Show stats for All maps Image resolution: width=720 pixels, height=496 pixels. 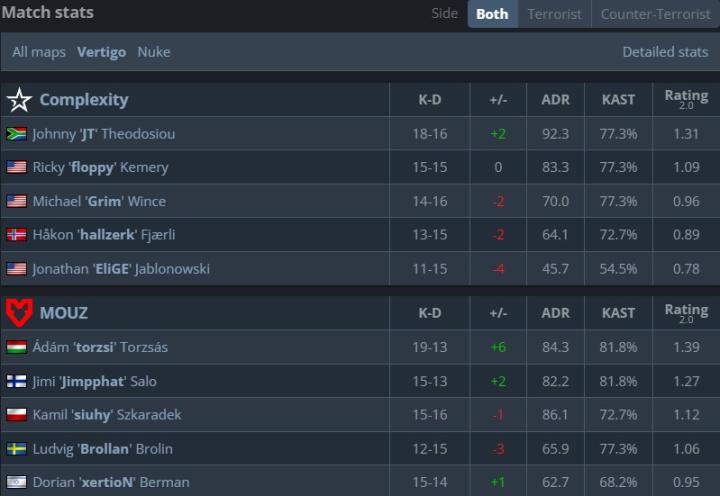point(39,52)
